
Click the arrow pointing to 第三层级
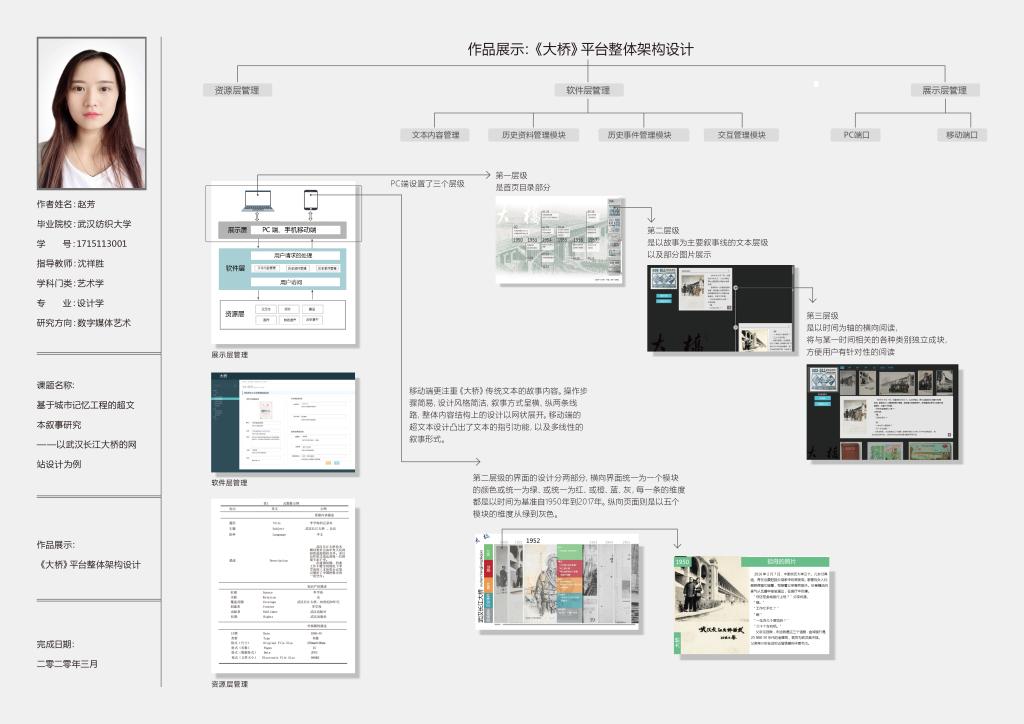812,298
